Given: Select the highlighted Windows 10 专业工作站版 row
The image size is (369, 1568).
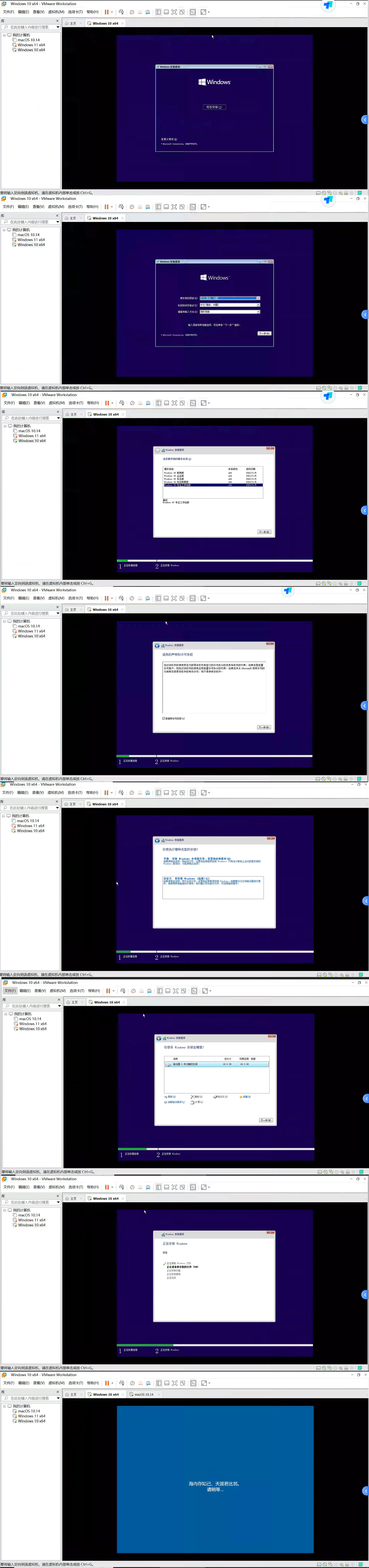Looking at the screenshot, I should 213,485.
